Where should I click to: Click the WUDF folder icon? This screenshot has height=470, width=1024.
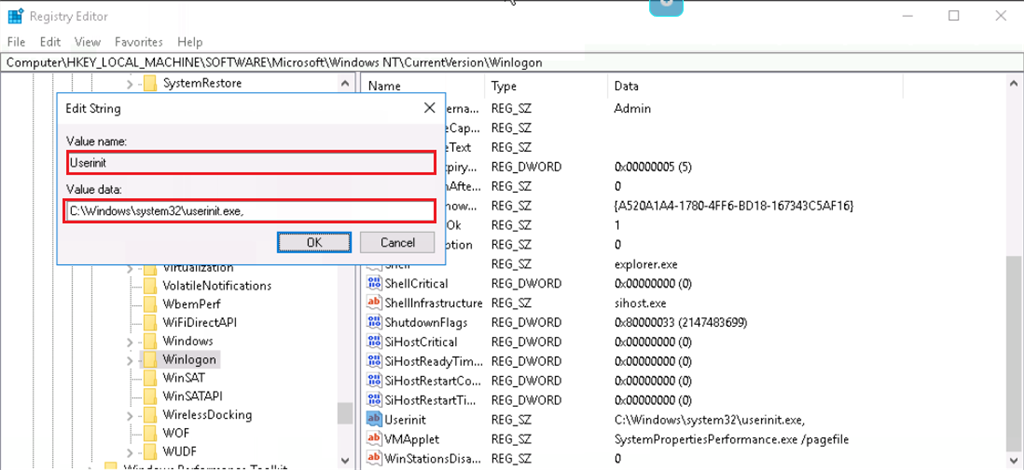(151, 451)
